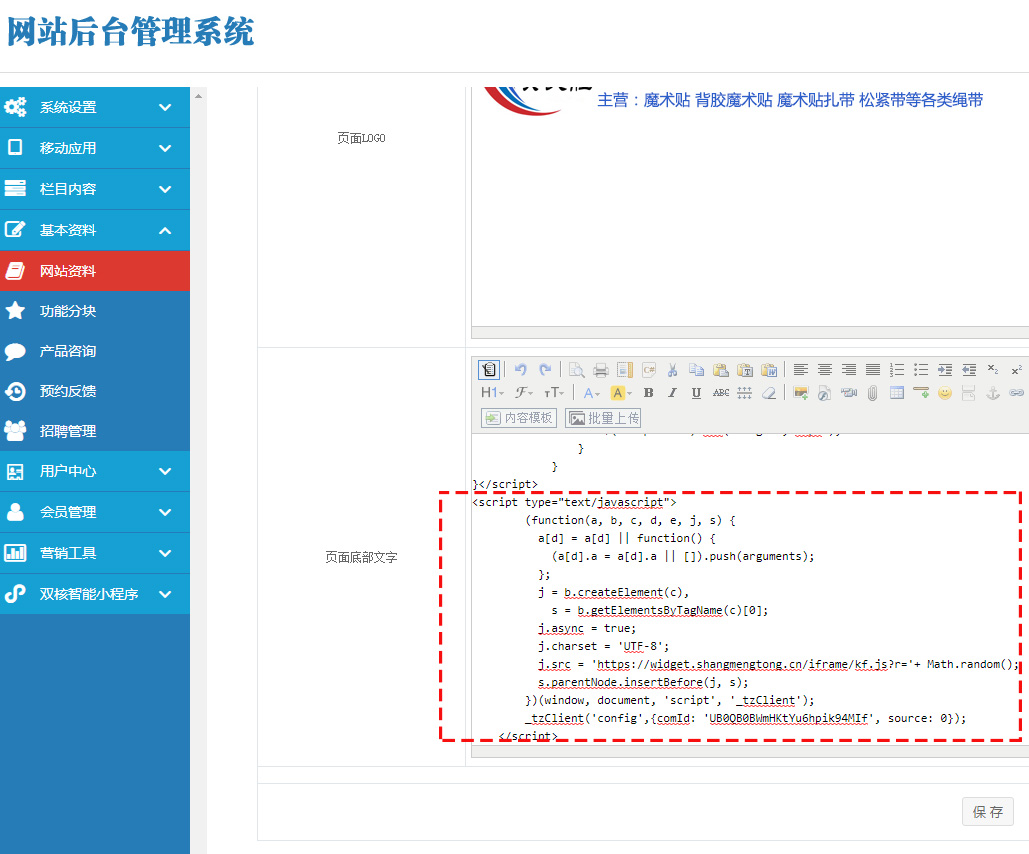The width and height of the screenshot is (1029, 854).
Task: Expand the 用户中心 menu
Action: [95, 471]
